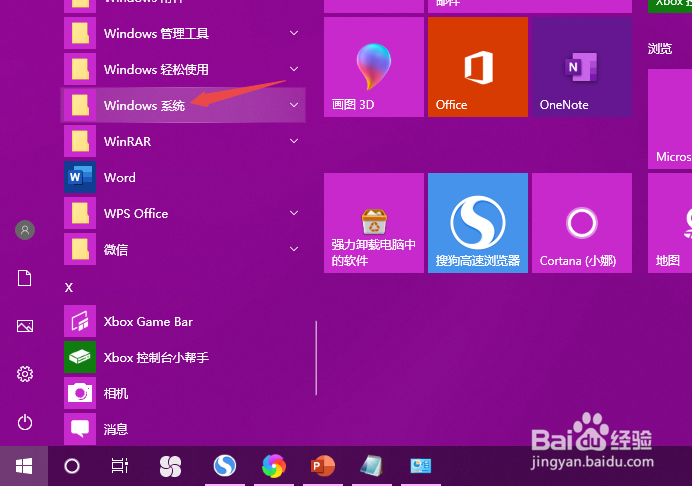Click the X letter section header

coord(69,288)
